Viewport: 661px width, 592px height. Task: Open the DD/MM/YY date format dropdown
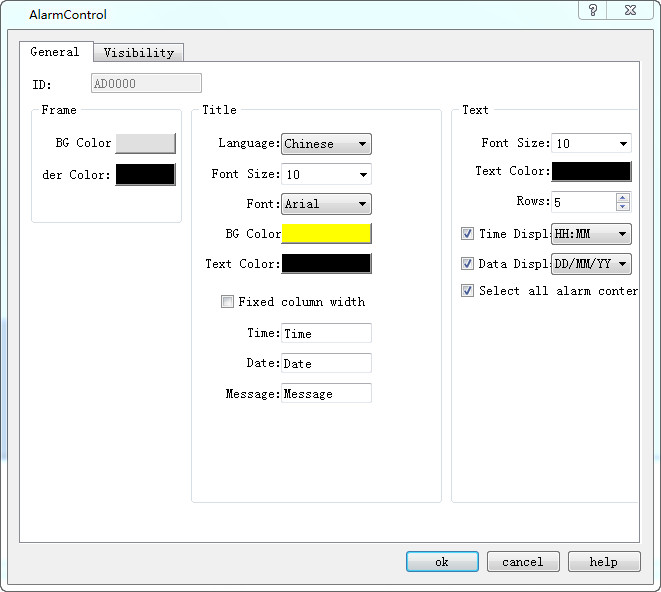(x=591, y=264)
